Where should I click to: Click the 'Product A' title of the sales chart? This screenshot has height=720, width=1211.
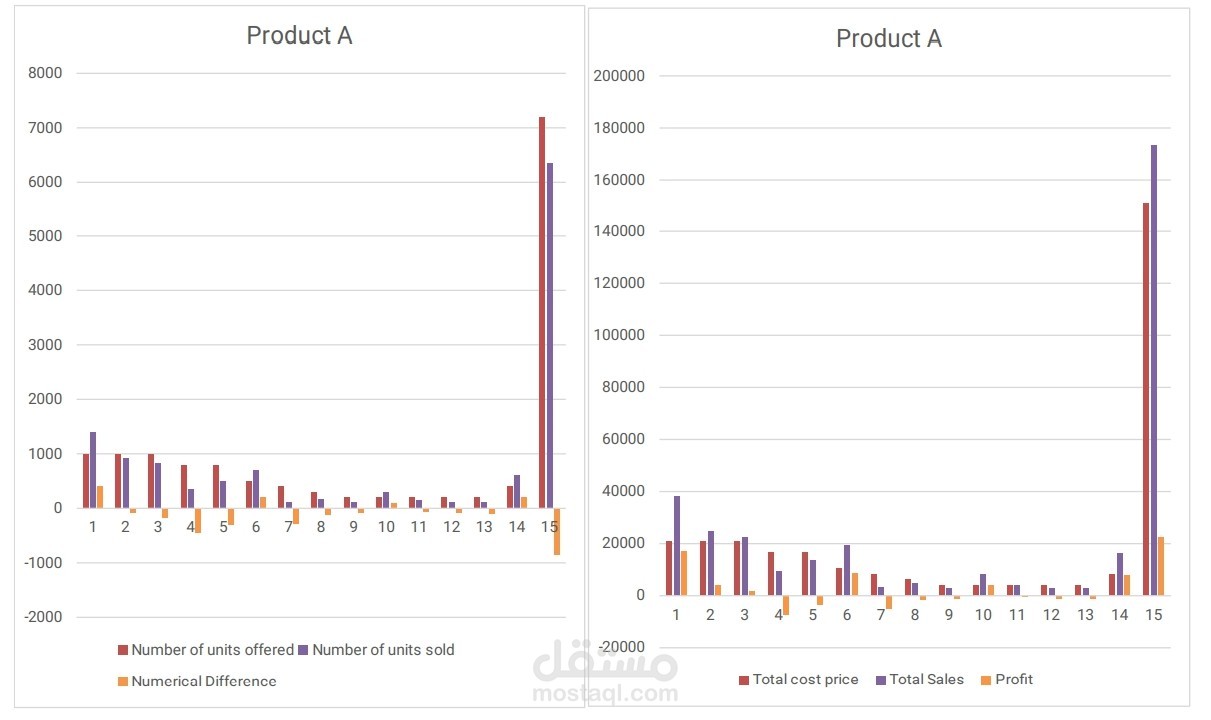[x=888, y=39]
